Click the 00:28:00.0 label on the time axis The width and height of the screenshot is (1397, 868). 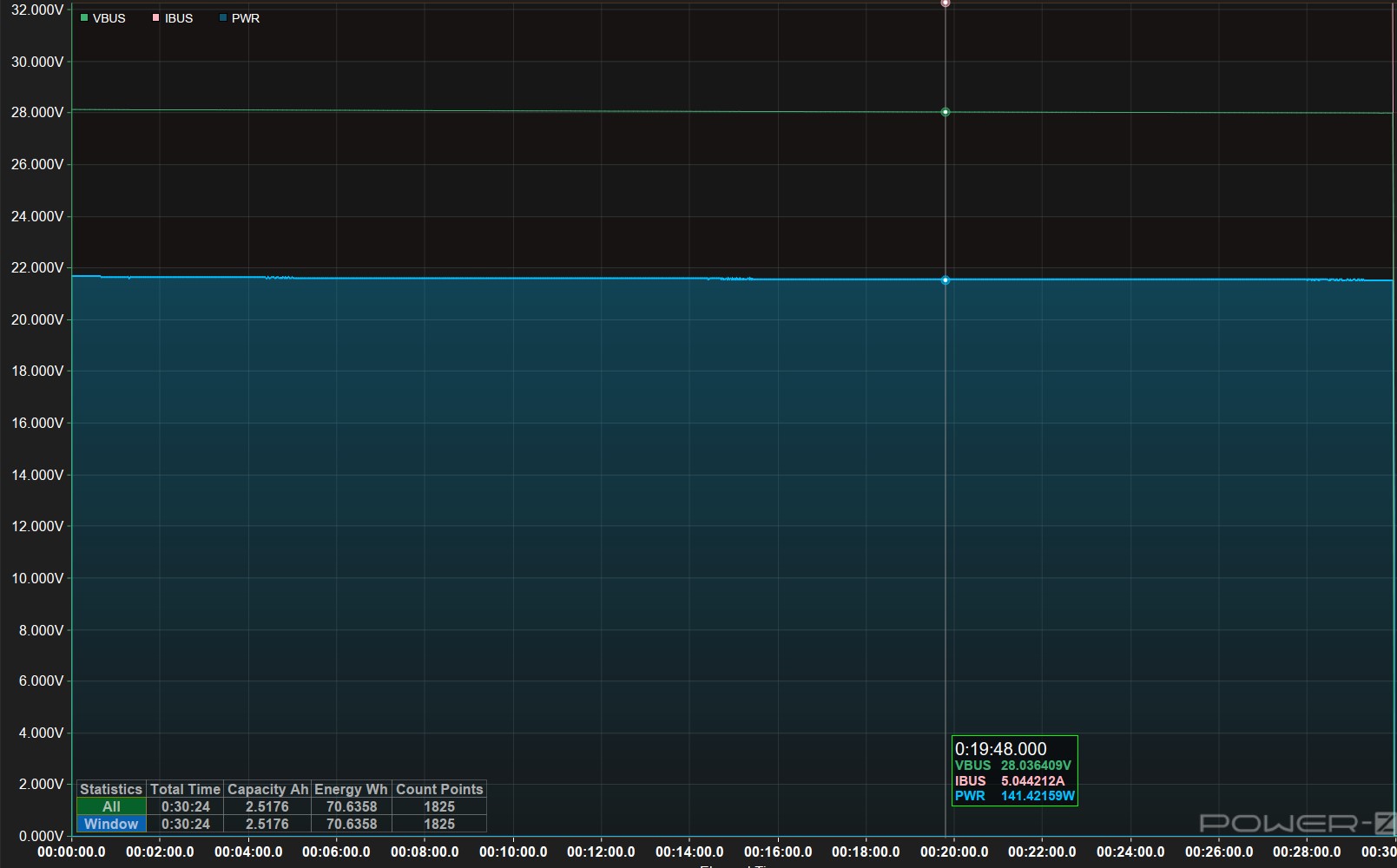pos(1308,852)
